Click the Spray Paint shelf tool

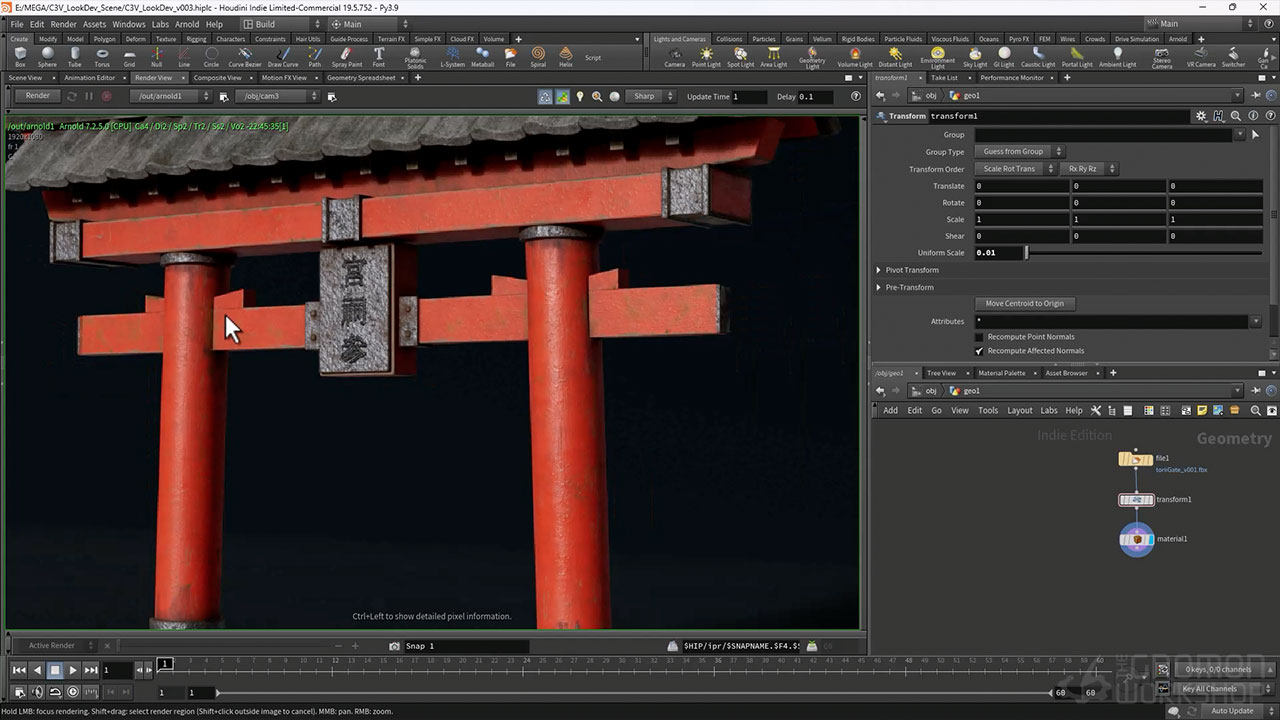pyautogui.click(x=347, y=56)
